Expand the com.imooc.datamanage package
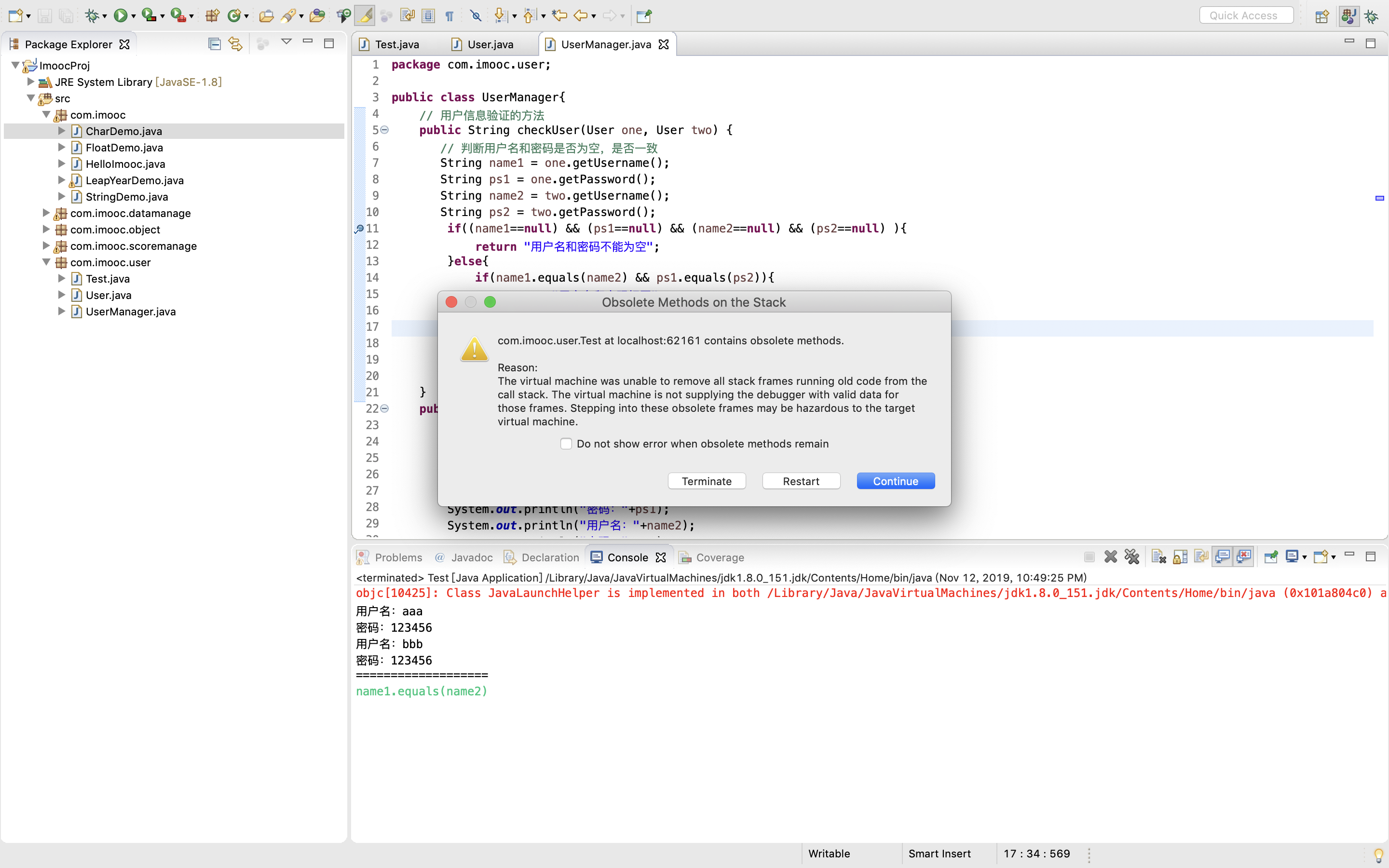1389x868 pixels. click(x=46, y=213)
